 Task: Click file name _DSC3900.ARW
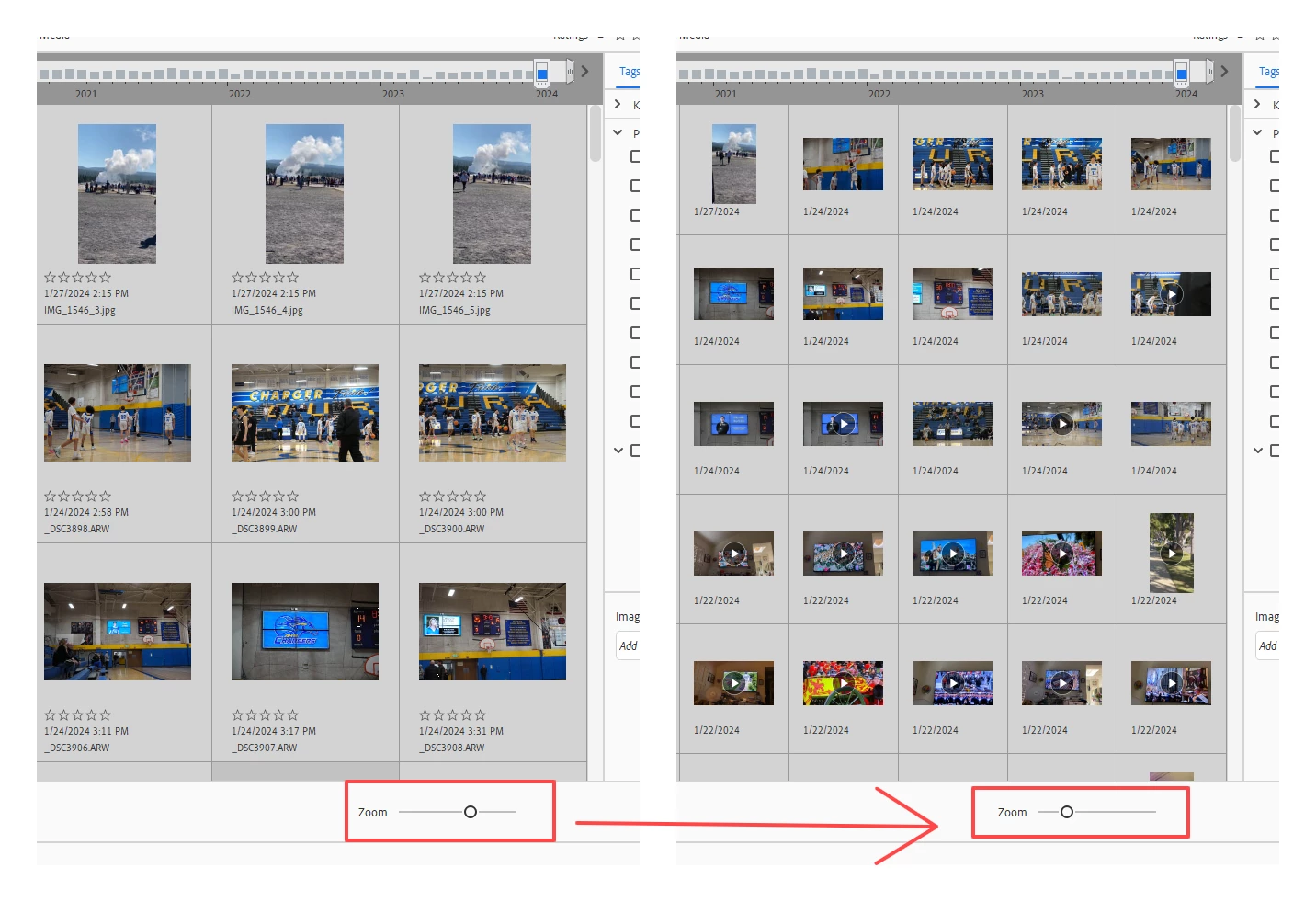pyautogui.click(x=452, y=530)
